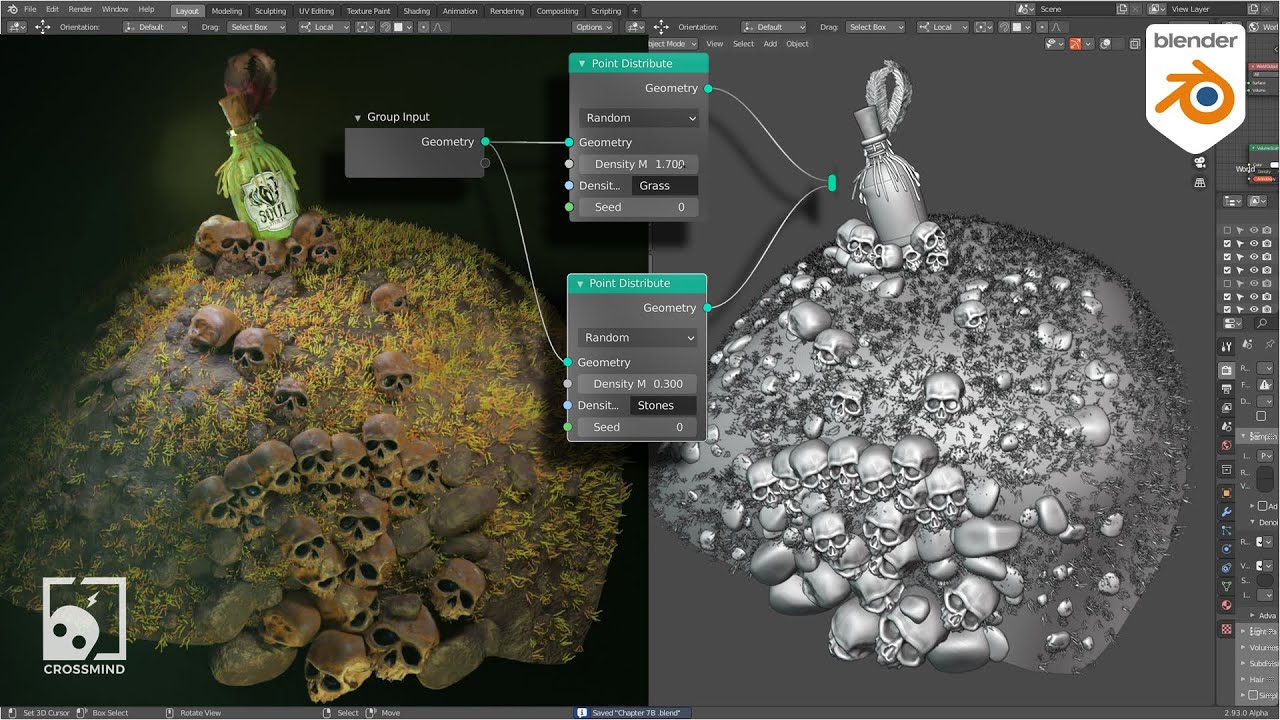Click the Texture properties checkerboard icon
This screenshot has width=1280, height=720.
click(x=1227, y=629)
